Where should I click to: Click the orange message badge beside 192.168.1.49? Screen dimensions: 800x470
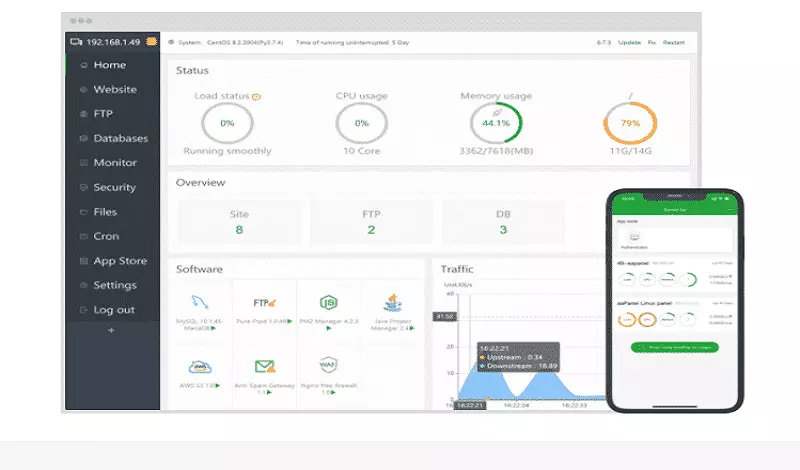[152, 41]
